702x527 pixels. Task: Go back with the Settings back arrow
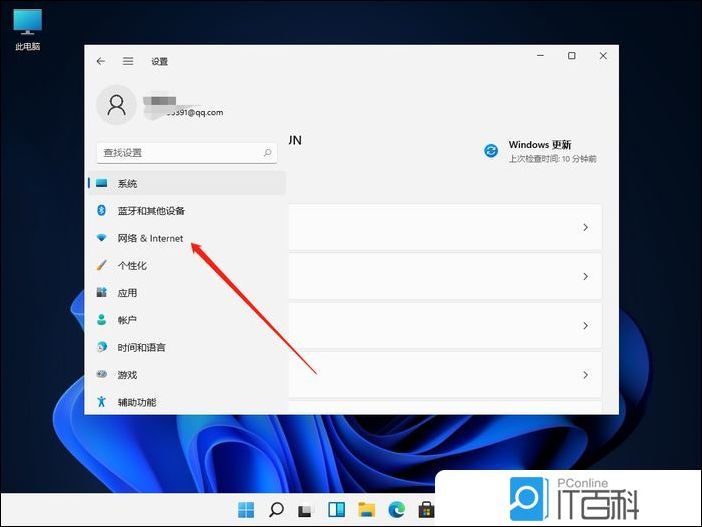(x=101, y=61)
